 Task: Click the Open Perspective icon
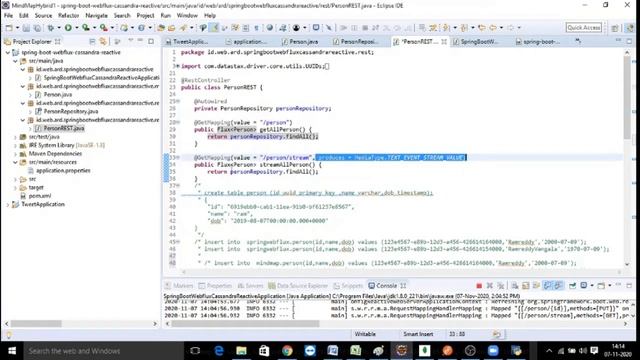coord(615,28)
